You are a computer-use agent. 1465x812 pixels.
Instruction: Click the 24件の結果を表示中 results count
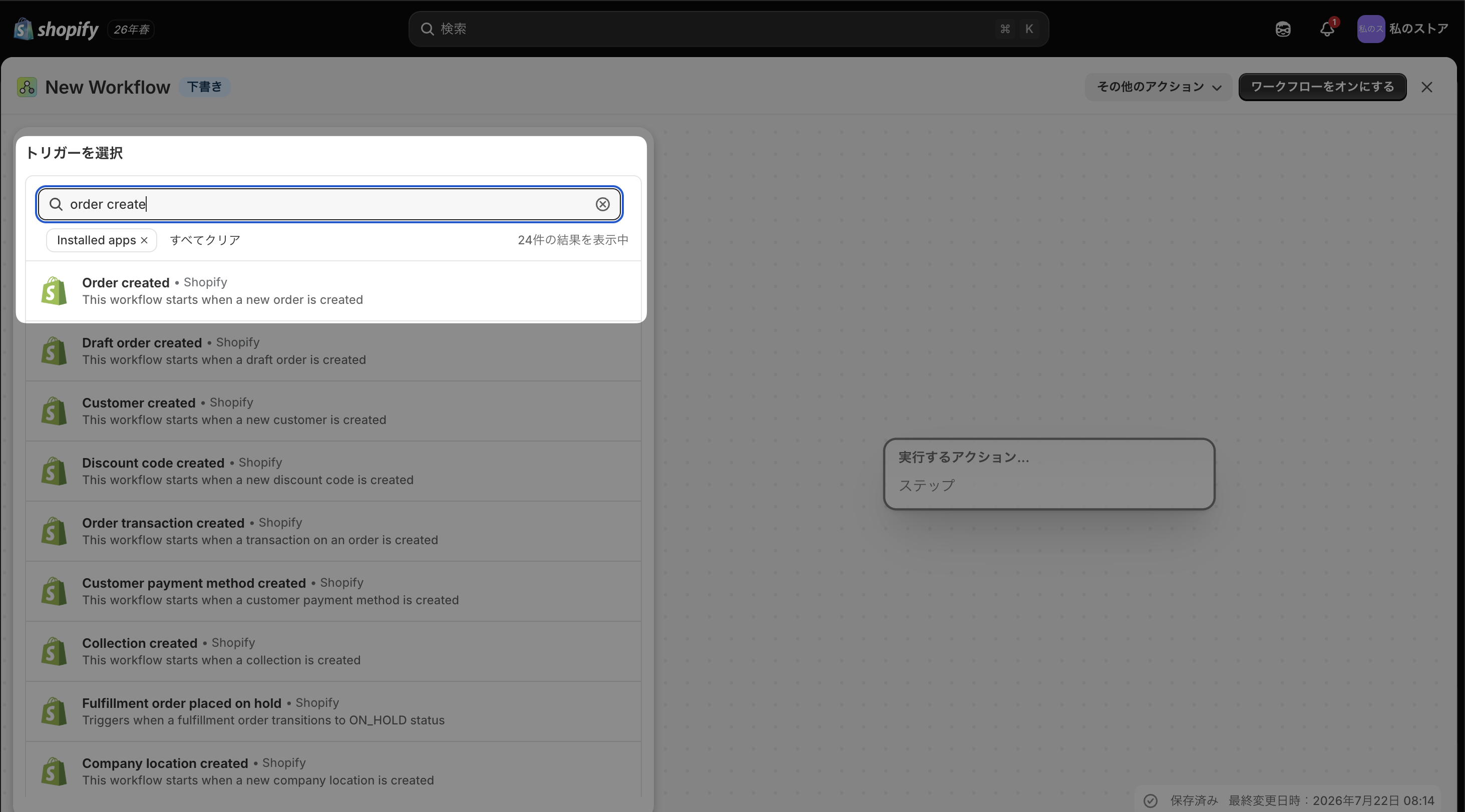click(573, 240)
